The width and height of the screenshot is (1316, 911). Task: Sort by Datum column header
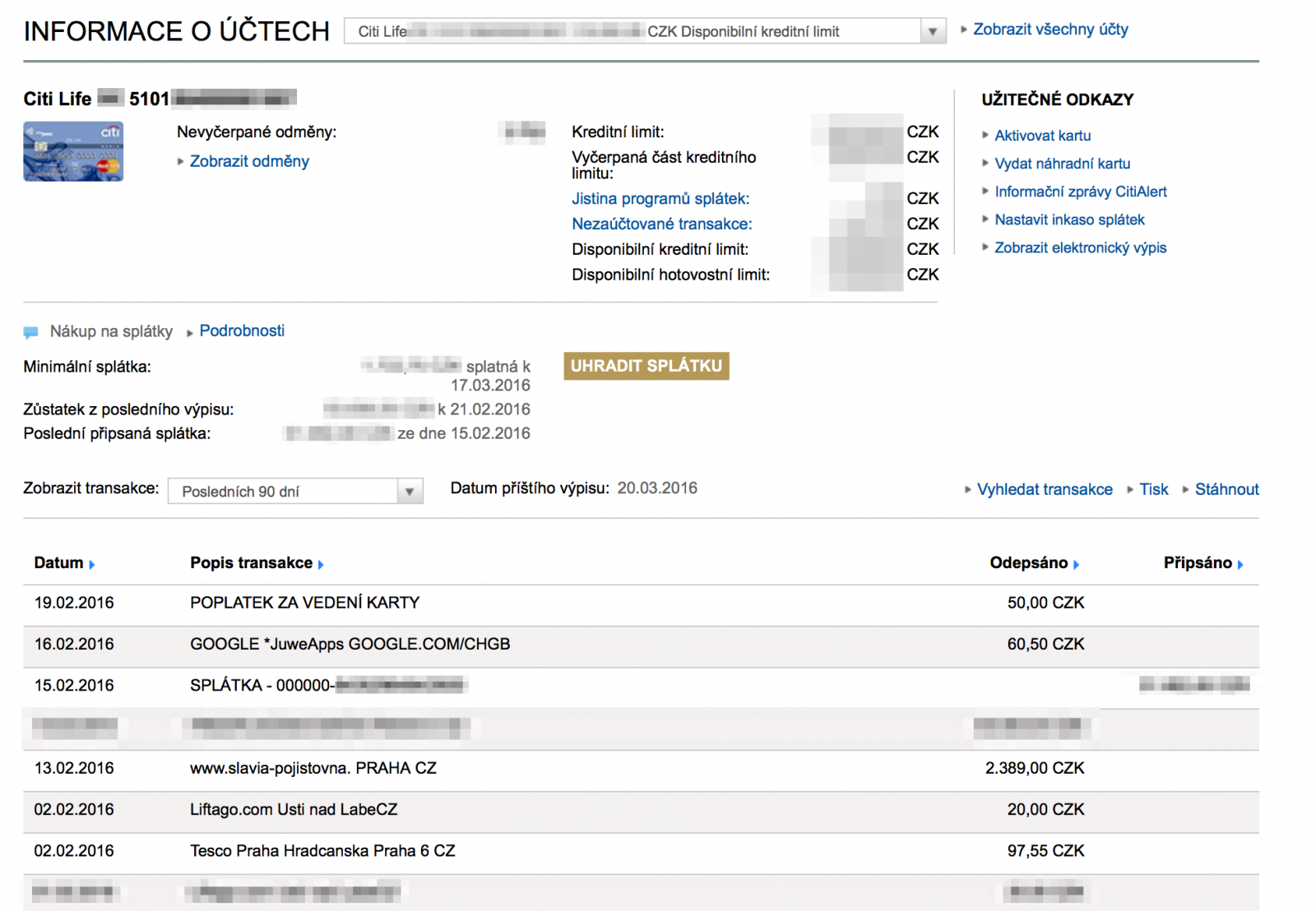[x=58, y=563]
